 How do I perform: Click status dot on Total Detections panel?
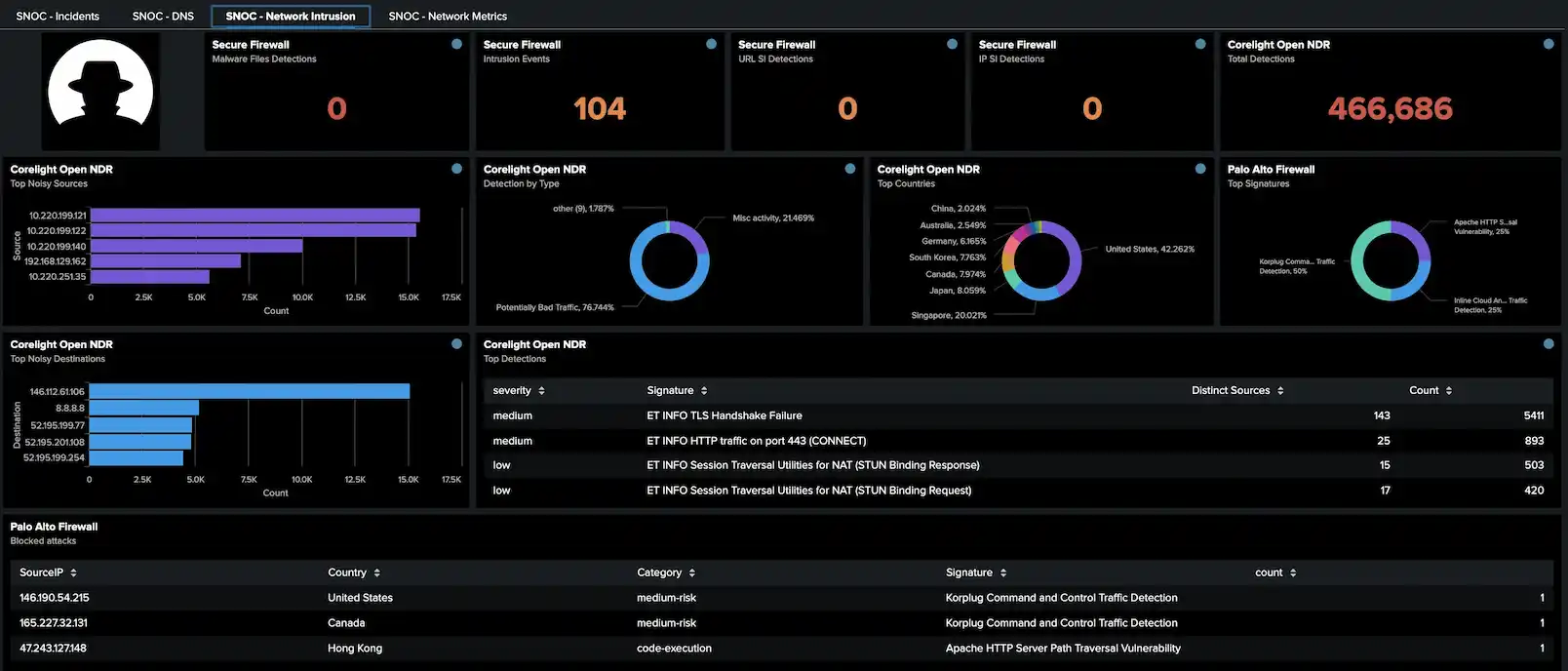point(1548,44)
